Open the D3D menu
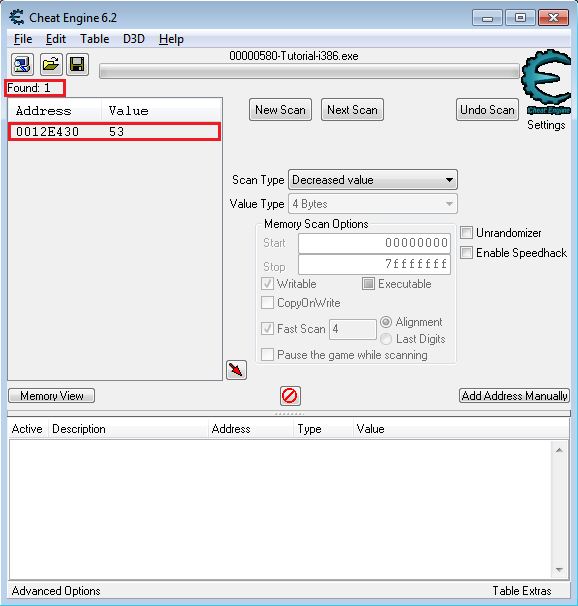The height and width of the screenshot is (606, 578). point(134,39)
